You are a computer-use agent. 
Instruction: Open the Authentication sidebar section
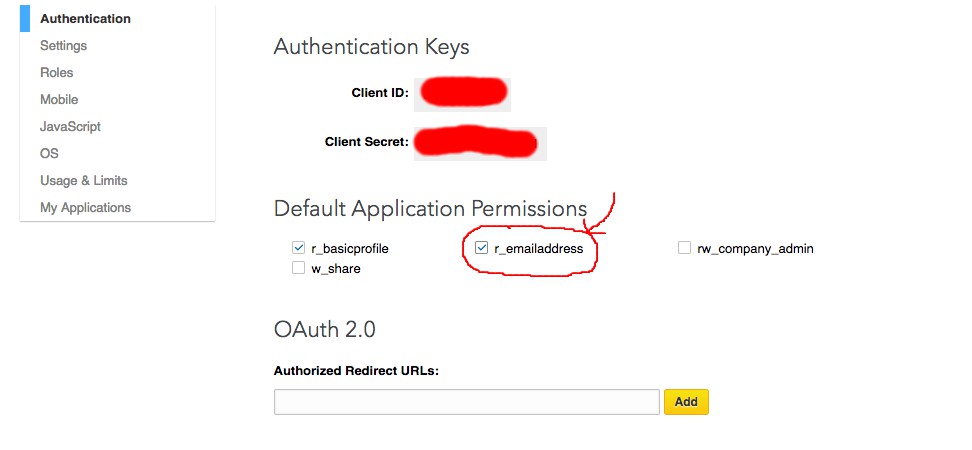coord(85,19)
